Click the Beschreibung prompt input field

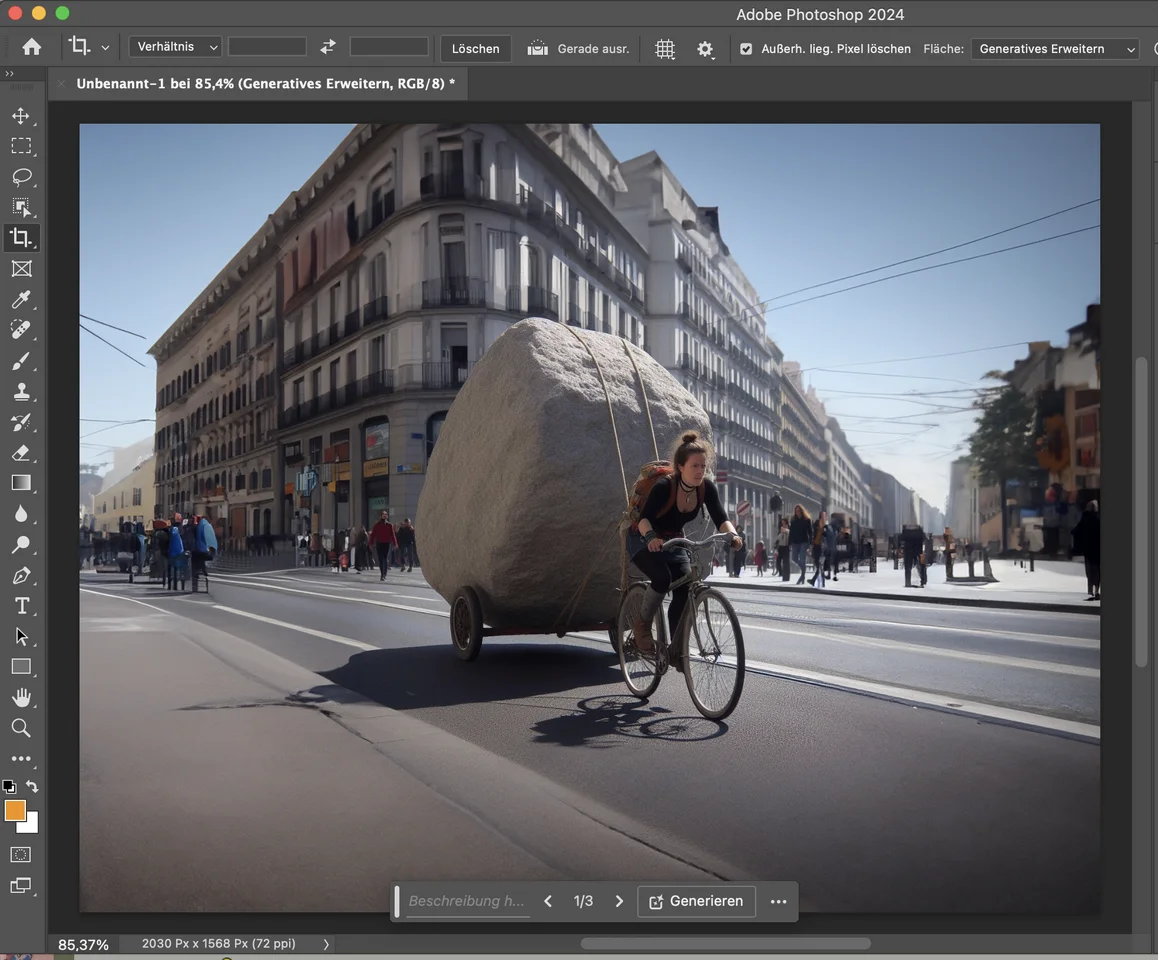tap(466, 901)
